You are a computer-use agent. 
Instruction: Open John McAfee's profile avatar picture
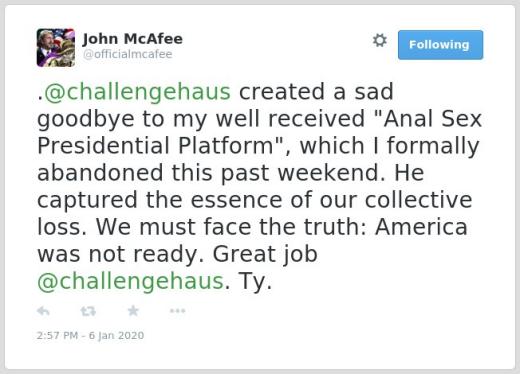pyautogui.click(x=56, y=48)
